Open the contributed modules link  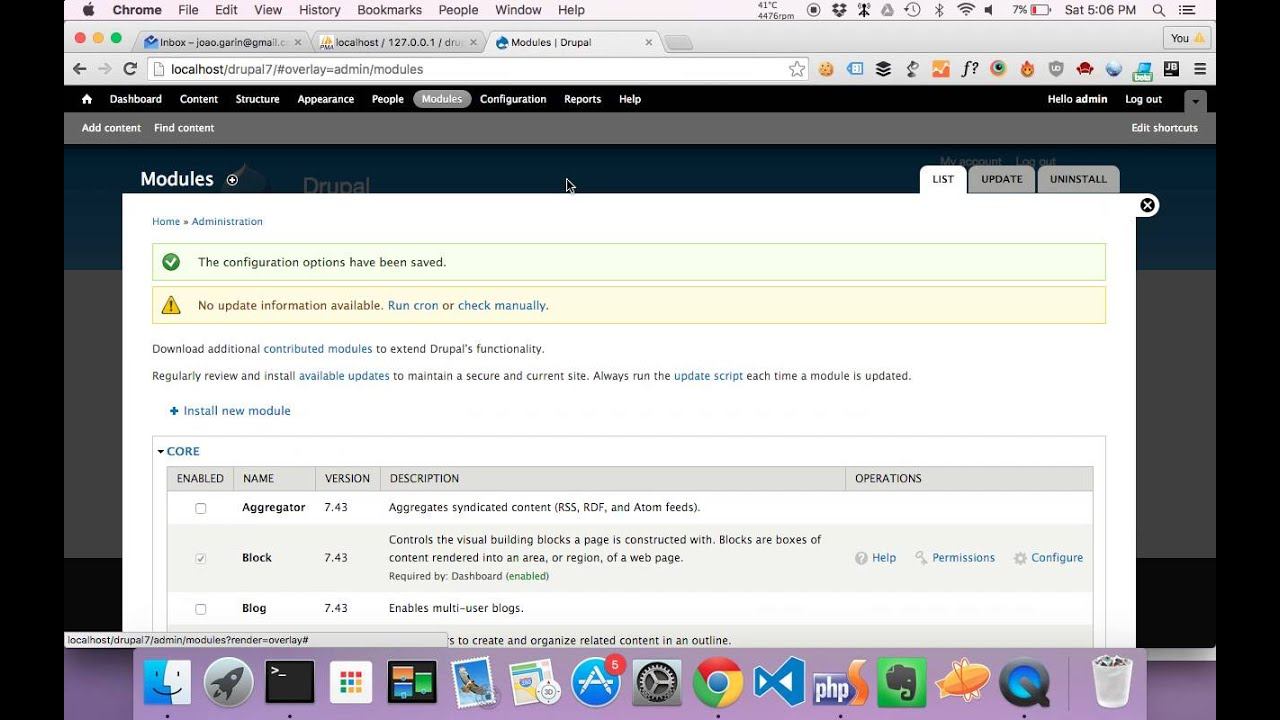coord(318,349)
